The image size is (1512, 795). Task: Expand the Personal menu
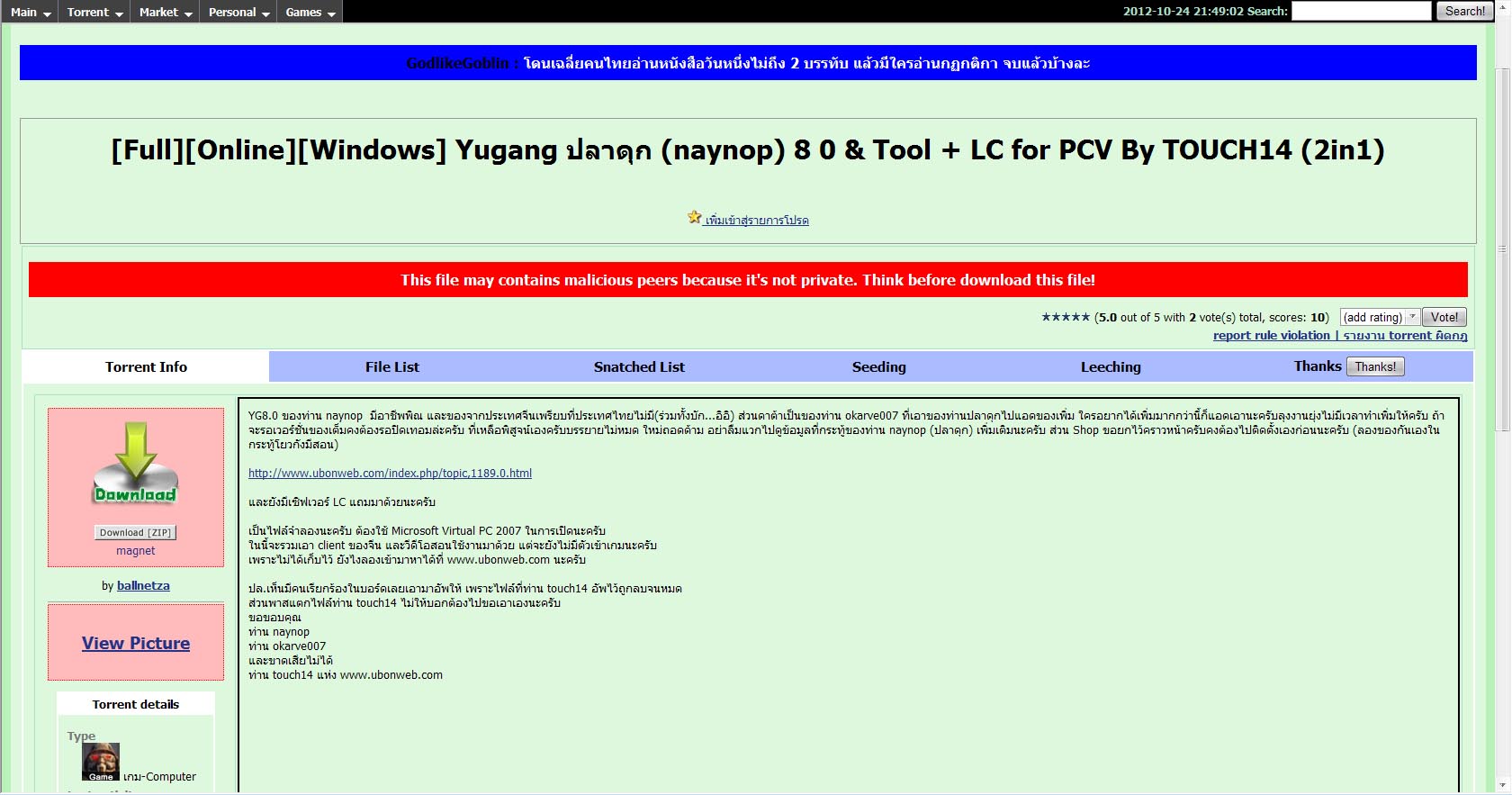238,12
